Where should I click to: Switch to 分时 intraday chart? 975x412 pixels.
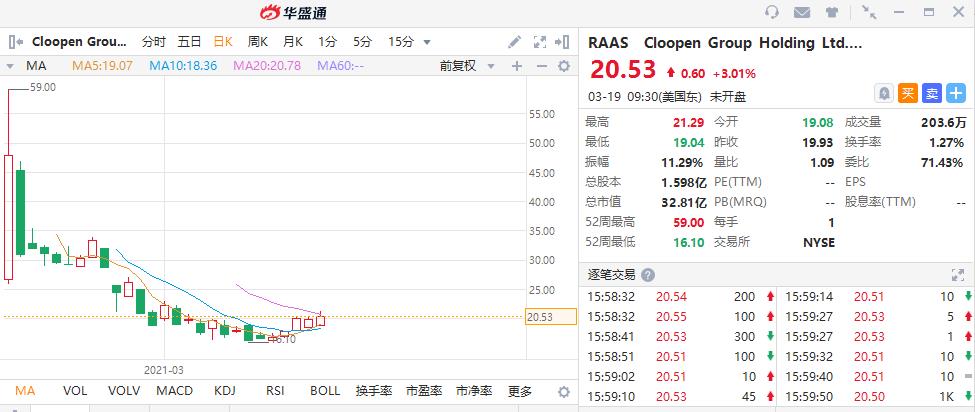pyautogui.click(x=154, y=42)
